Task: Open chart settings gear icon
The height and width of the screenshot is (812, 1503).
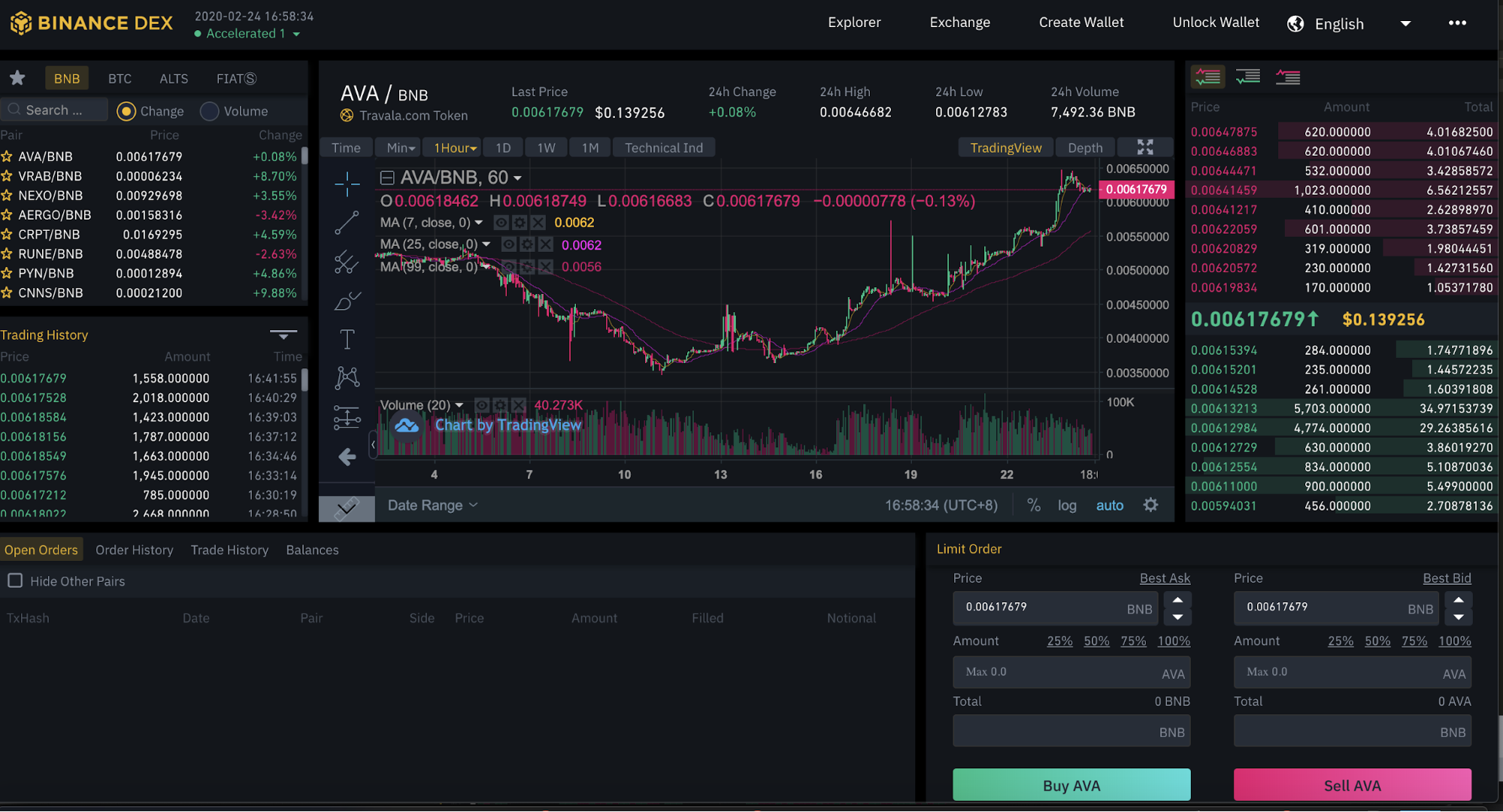Action: (1150, 505)
